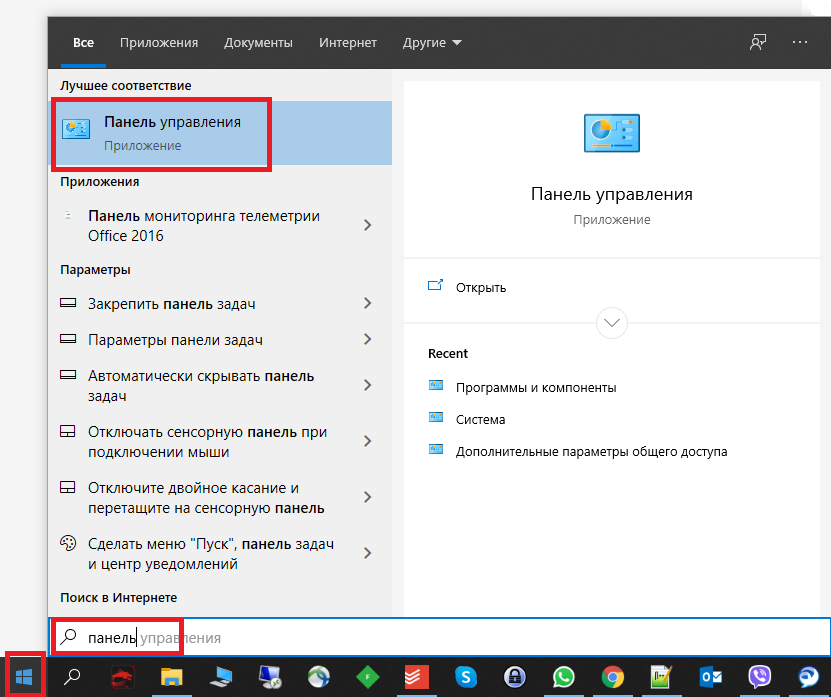
Task: Open the three-dots options menu
Action: 800,42
